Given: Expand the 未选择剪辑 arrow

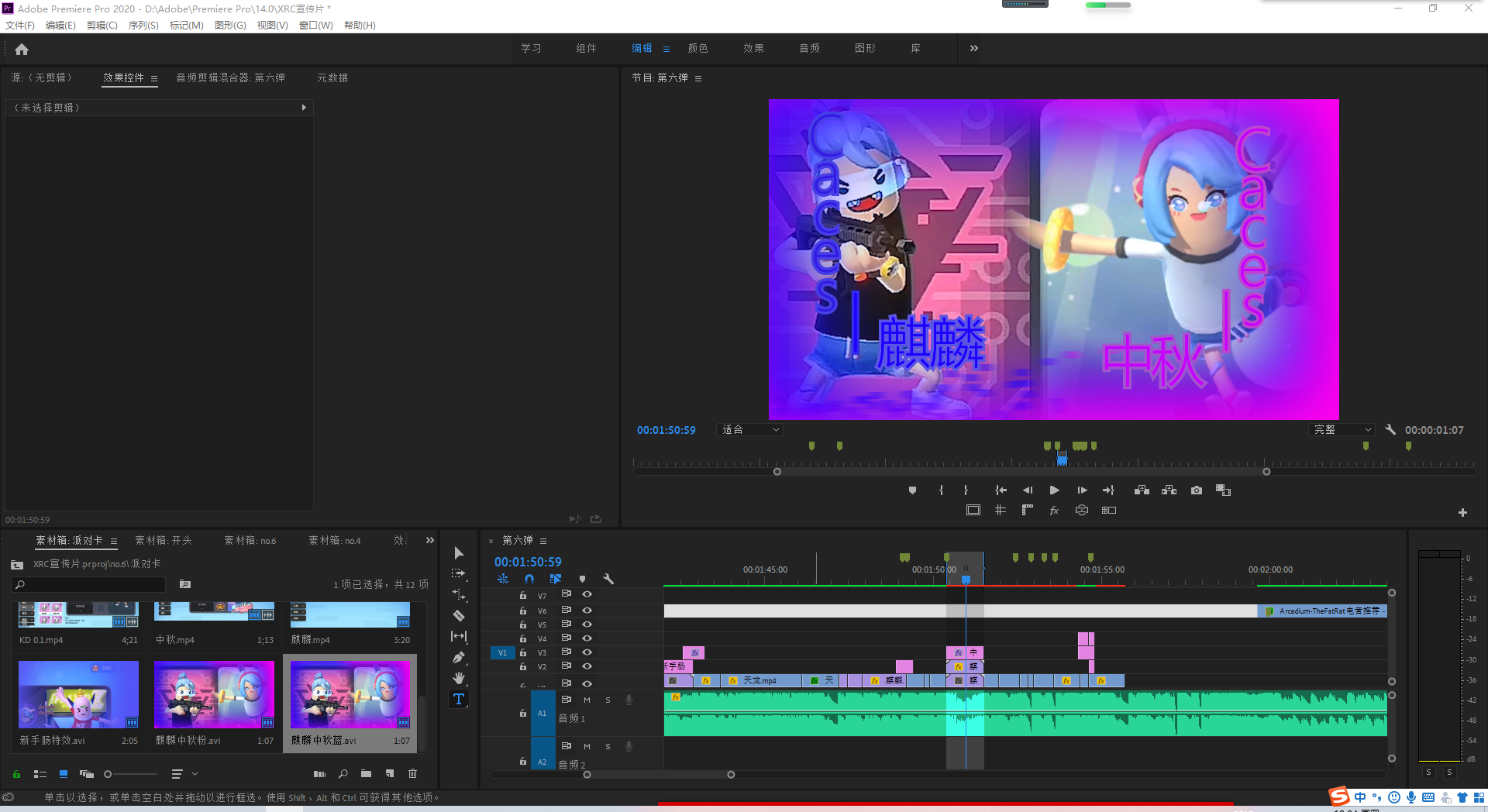Looking at the screenshot, I should pyautogui.click(x=304, y=108).
